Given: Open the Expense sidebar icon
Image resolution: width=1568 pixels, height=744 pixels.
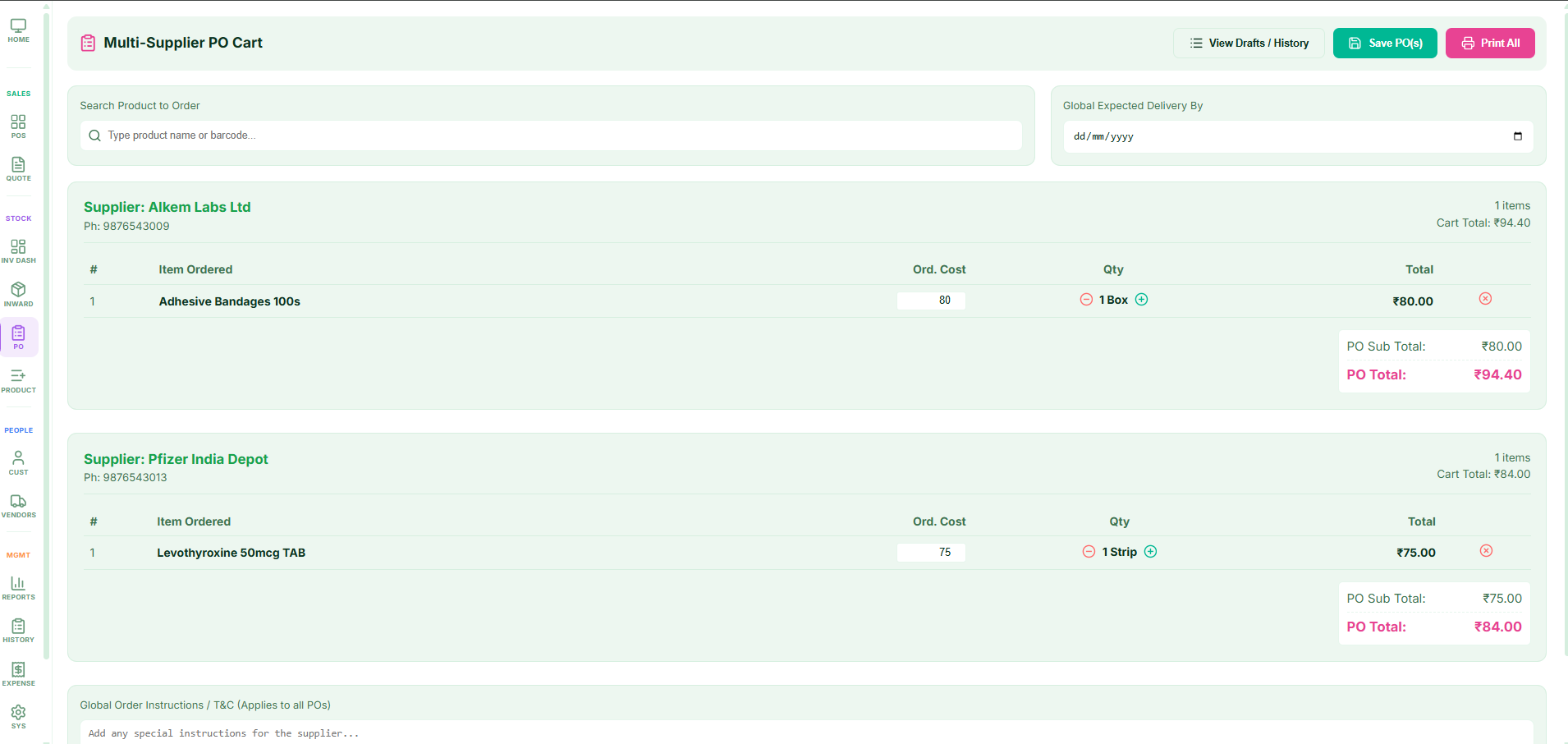Looking at the screenshot, I should (x=18, y=674).
